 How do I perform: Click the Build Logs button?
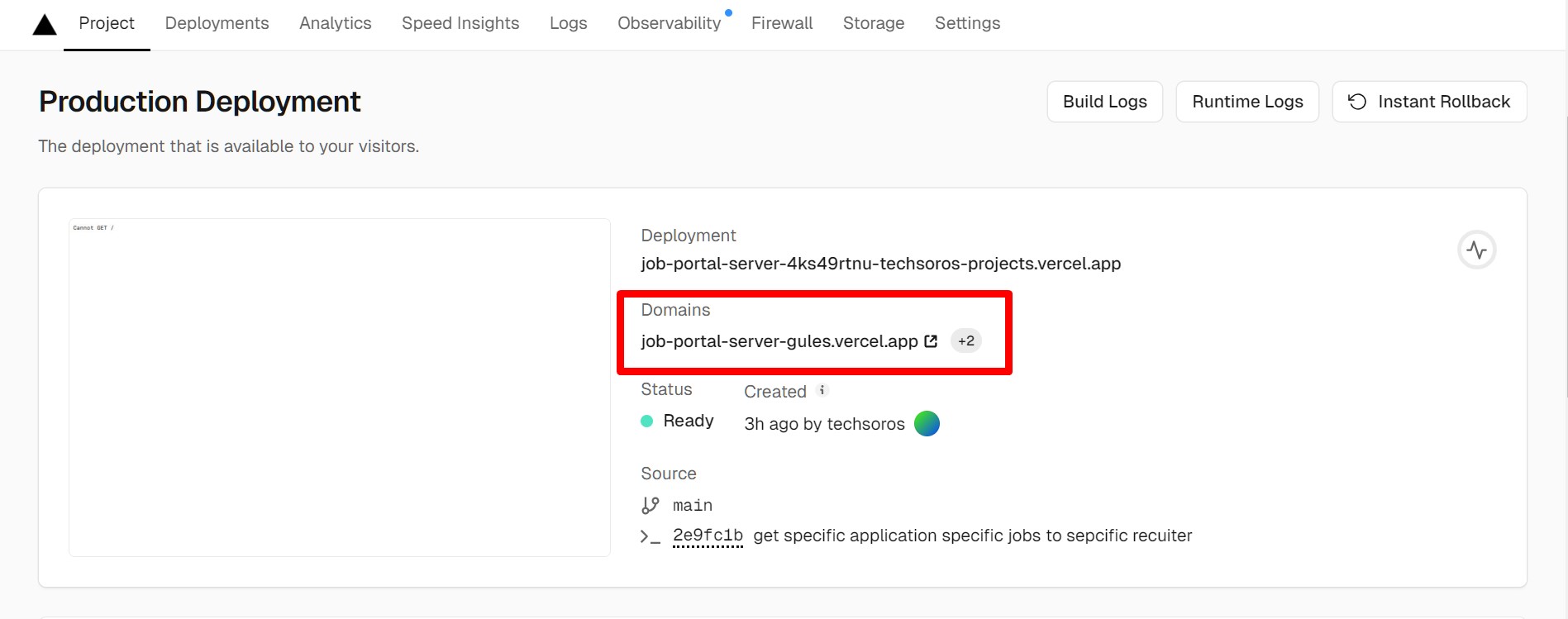tap(1104, 102)
